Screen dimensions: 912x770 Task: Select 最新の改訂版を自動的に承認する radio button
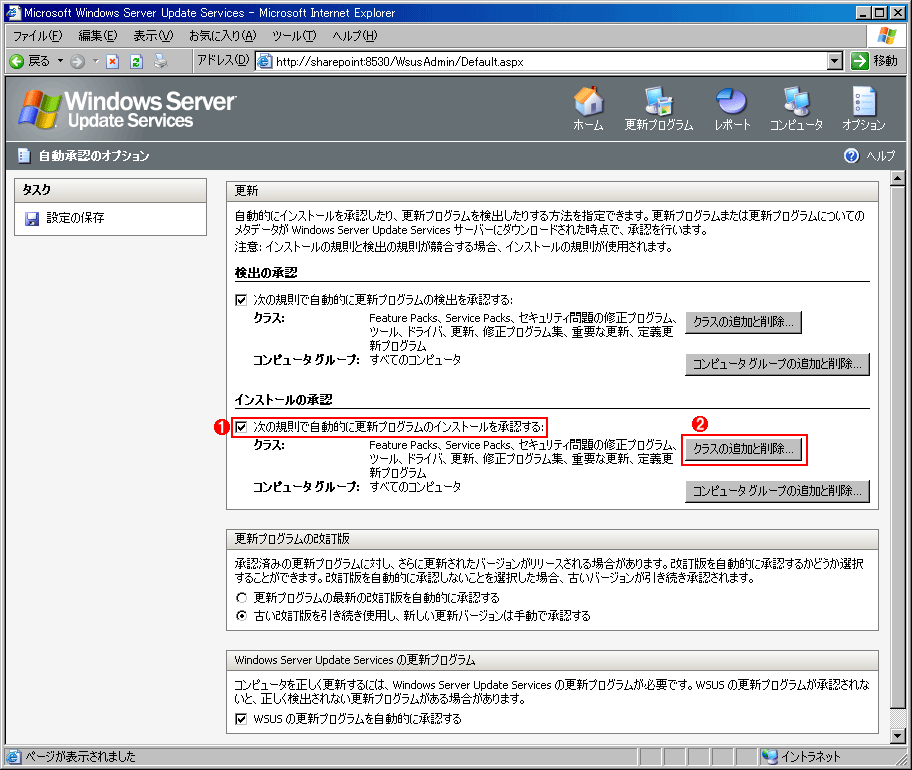click(241, 598)
